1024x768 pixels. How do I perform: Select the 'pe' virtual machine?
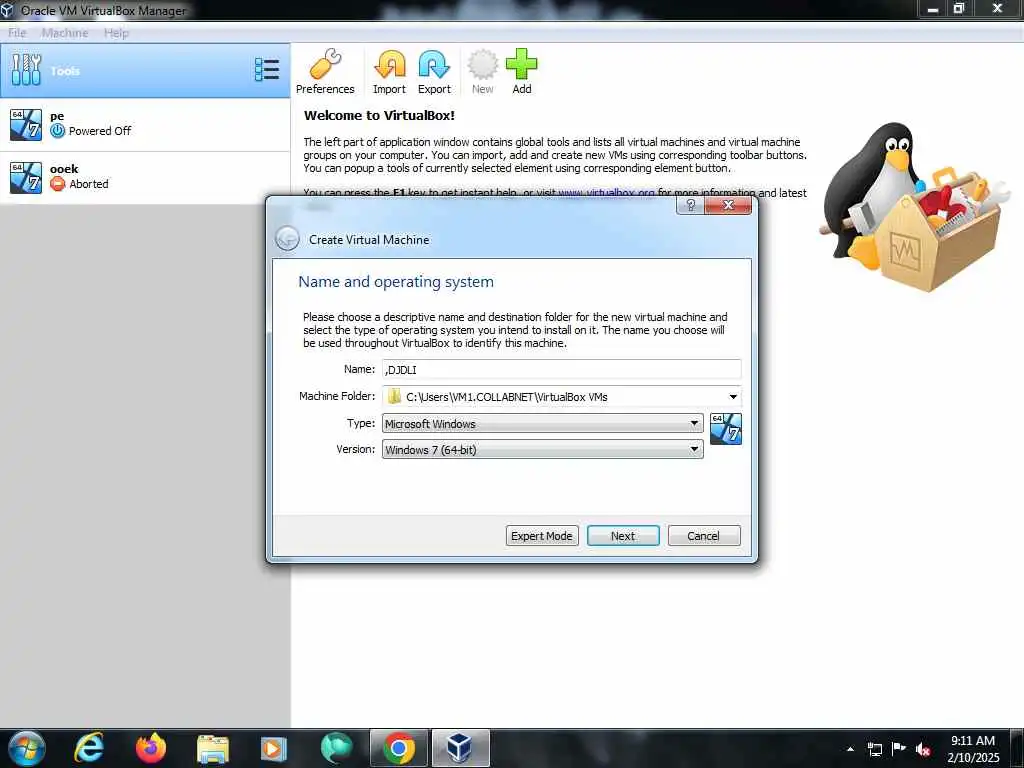pyautogui.click(x=145, y=124)
